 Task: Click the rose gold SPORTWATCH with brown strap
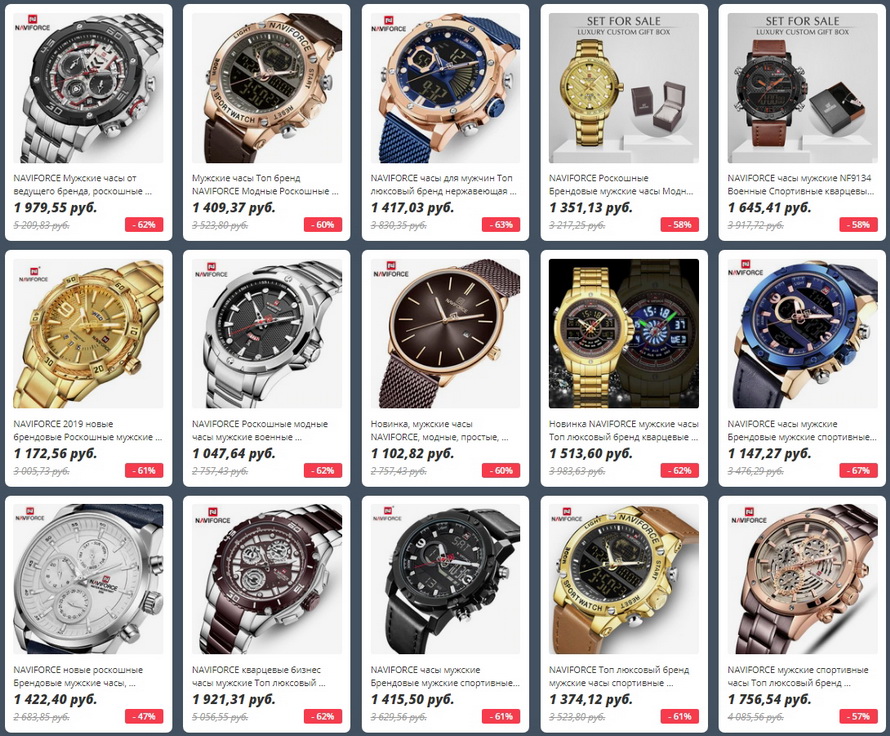coord(267,88)
